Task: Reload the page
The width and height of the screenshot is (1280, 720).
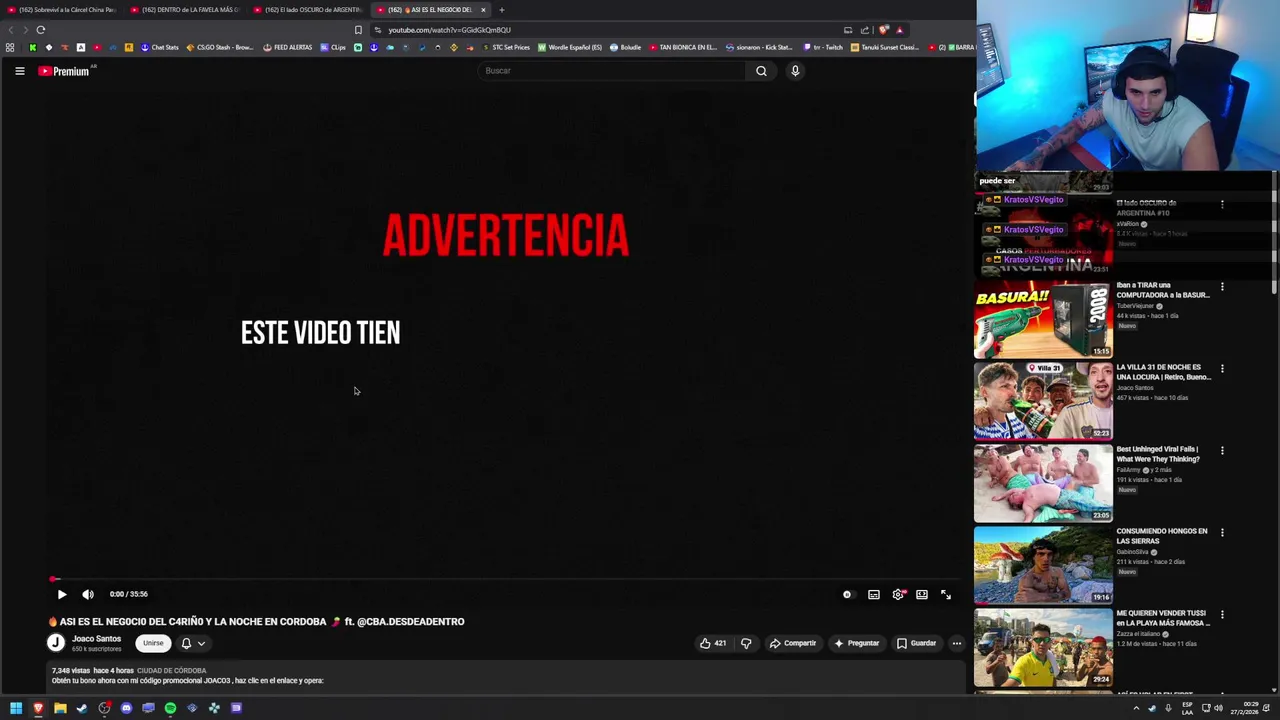Action: coord(41,30)
